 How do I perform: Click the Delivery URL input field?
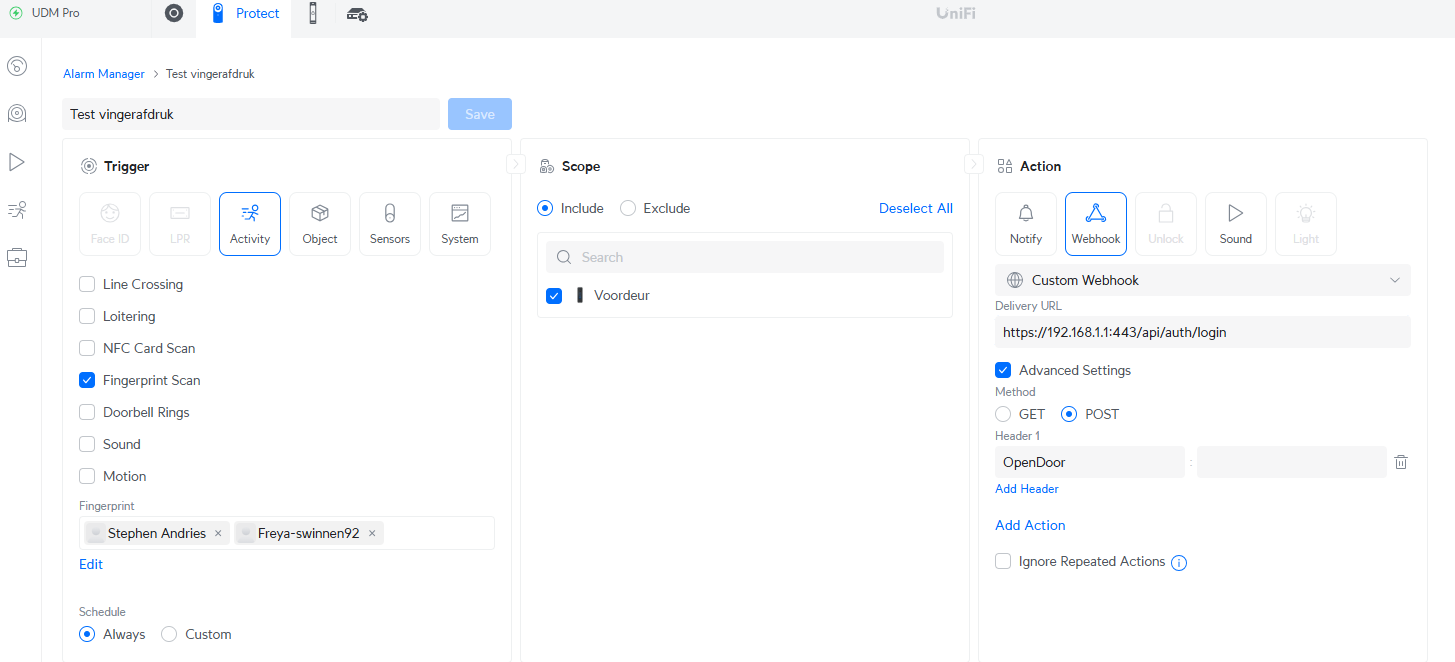[1202, 332]
